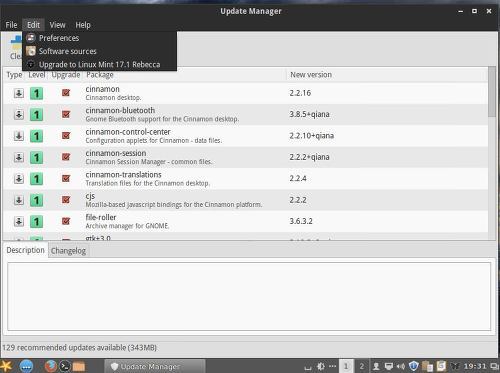Click level 1 badge of cinnamon row
This screenshot has width=500, height=373.
36,93
